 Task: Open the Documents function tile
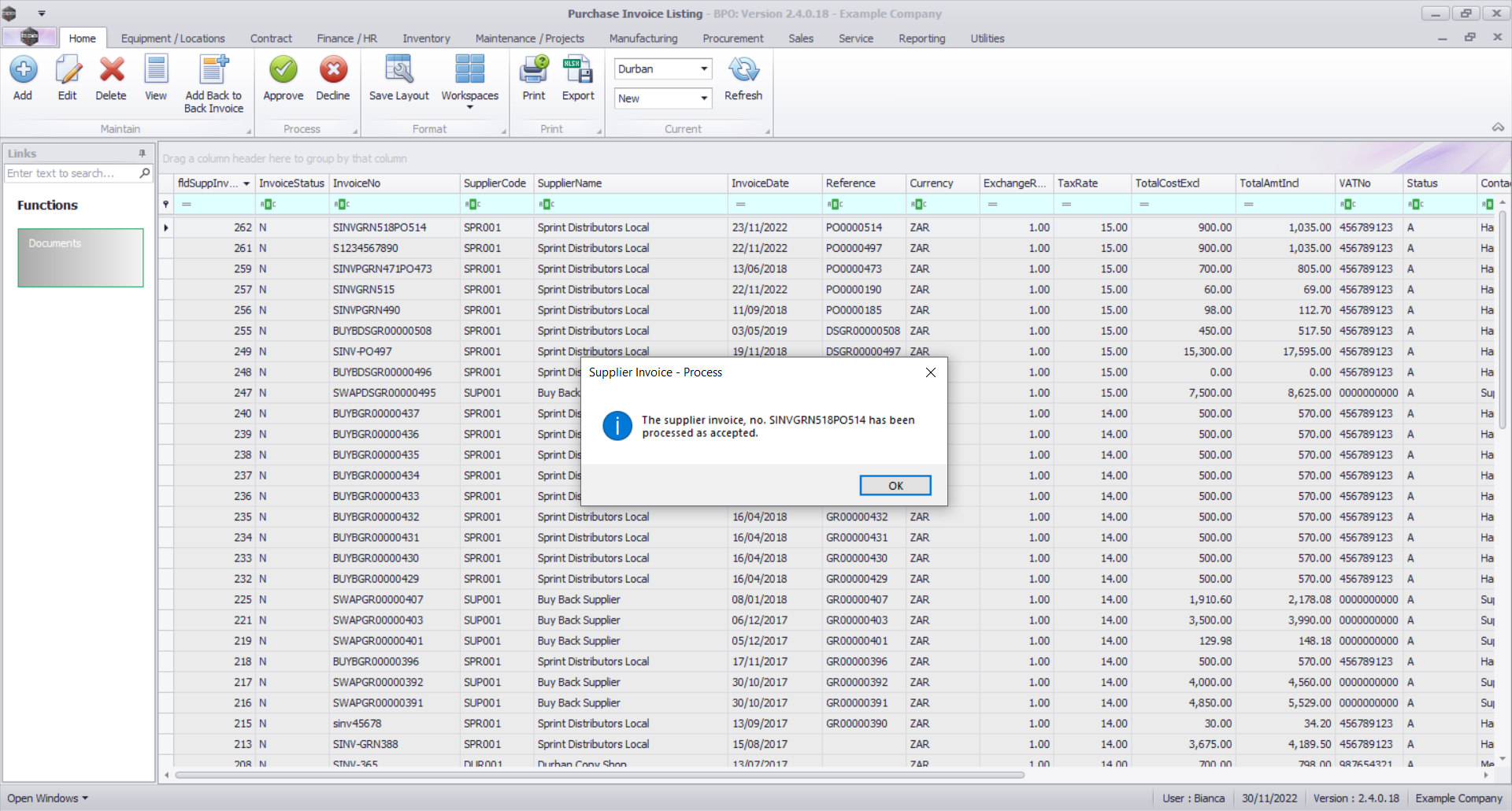click(x=80, y=257)
